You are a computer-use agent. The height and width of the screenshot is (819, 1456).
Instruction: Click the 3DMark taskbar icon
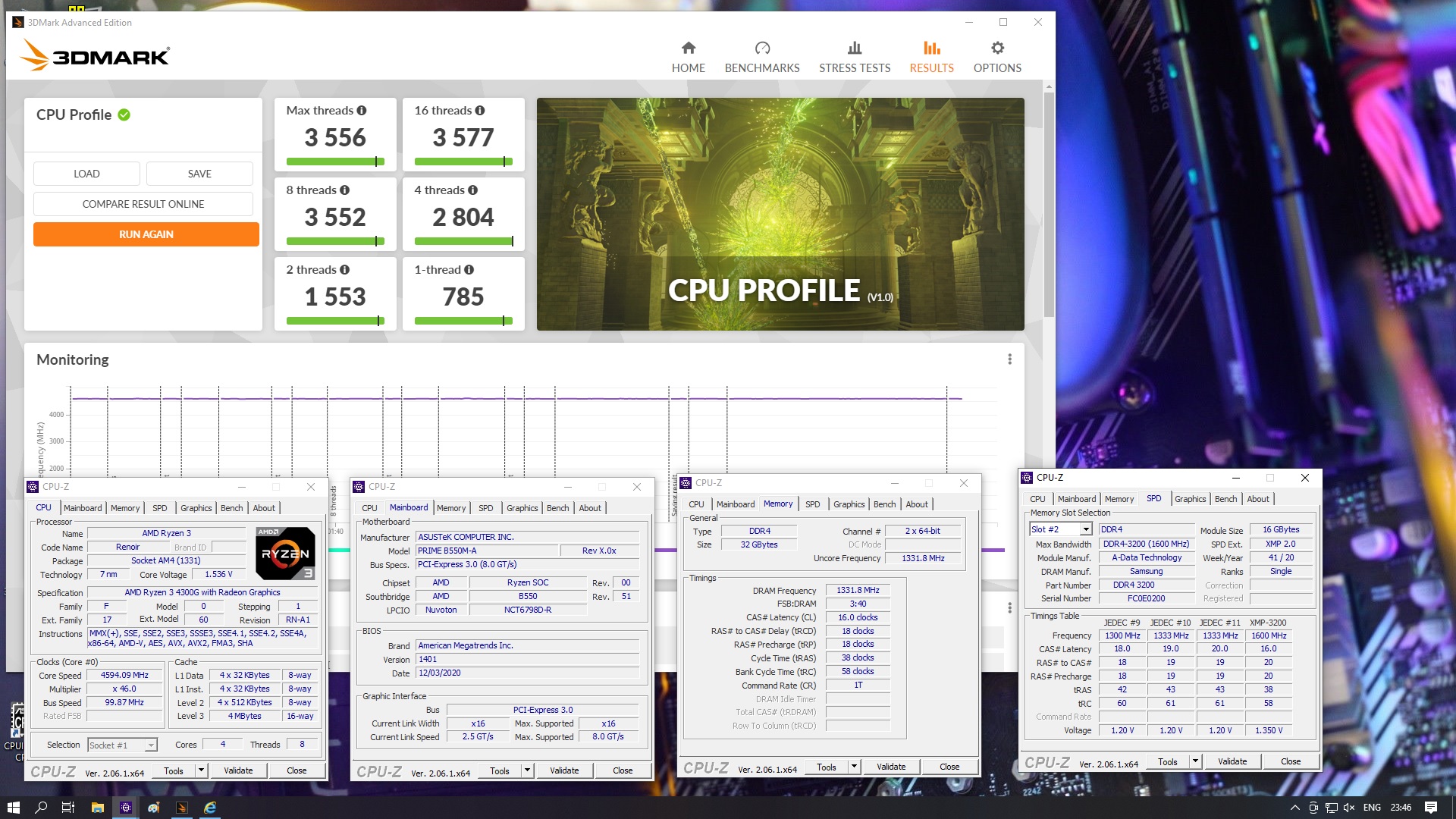[x=182, y=808]
